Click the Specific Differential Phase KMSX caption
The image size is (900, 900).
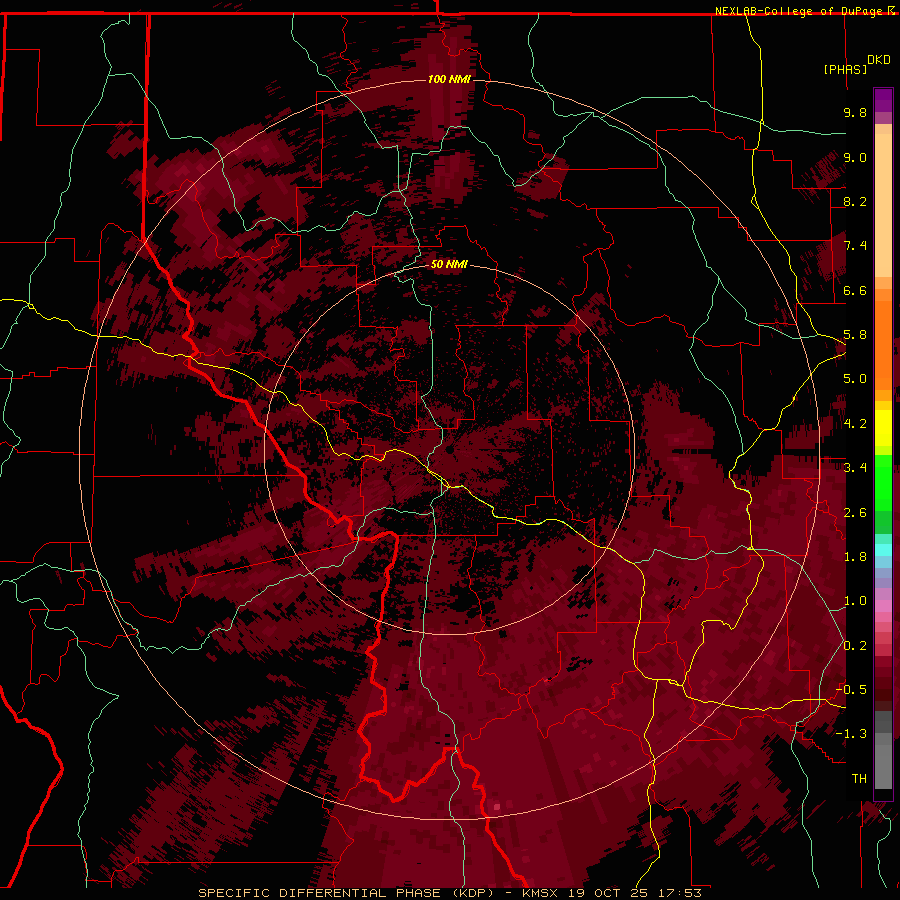450,893
